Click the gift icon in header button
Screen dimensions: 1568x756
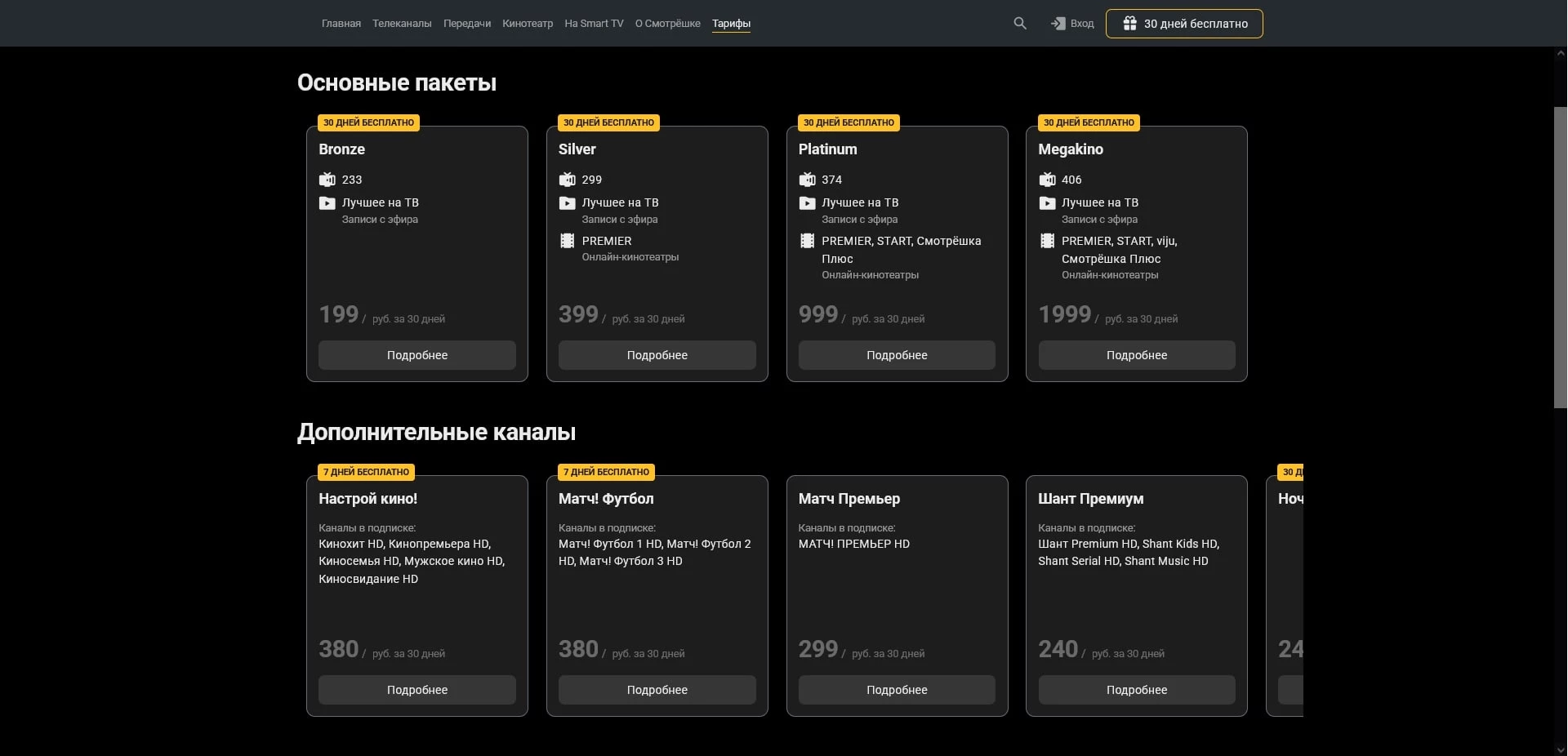[x=1129, y=24]
